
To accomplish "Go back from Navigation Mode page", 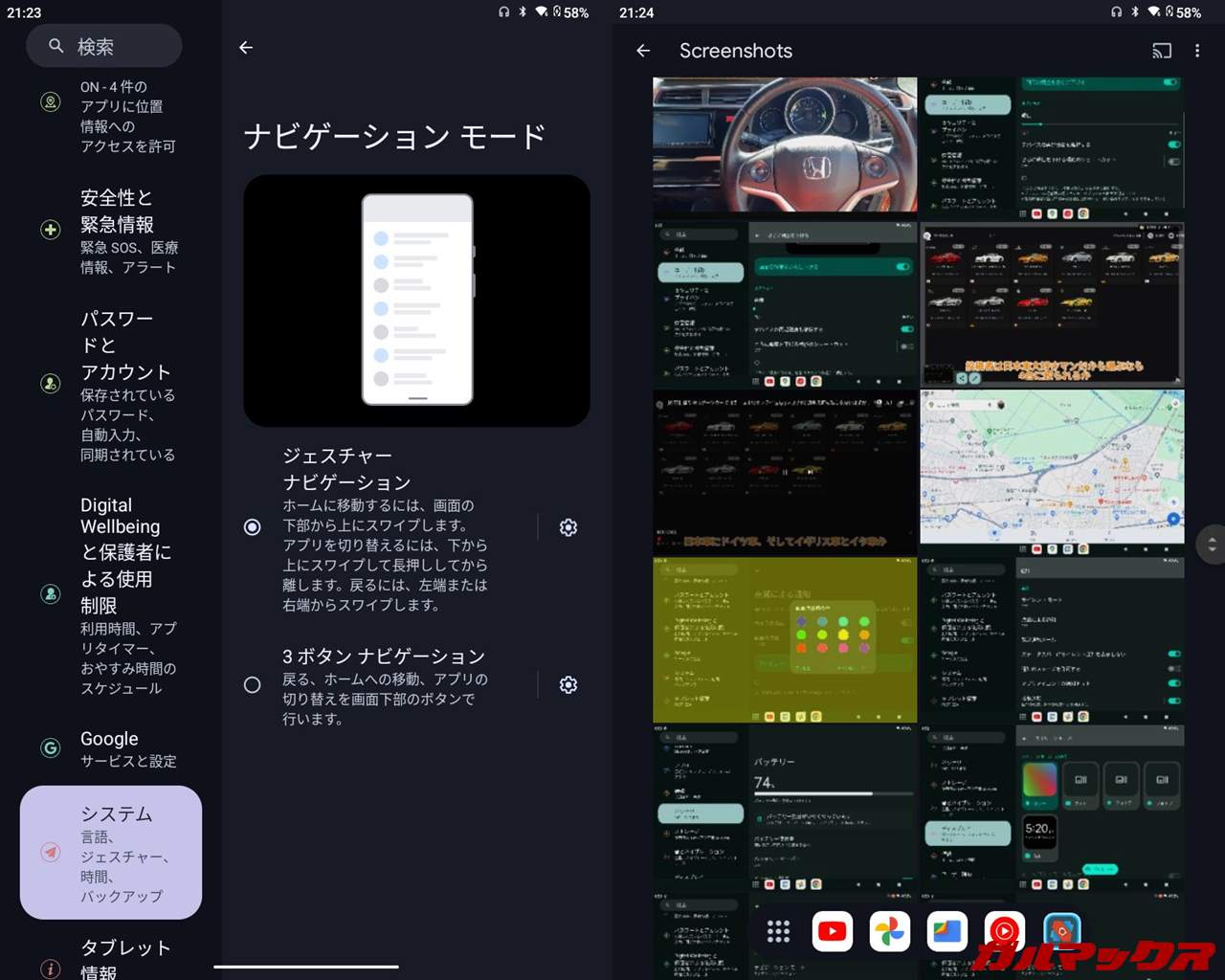I will tap(246, 48).
